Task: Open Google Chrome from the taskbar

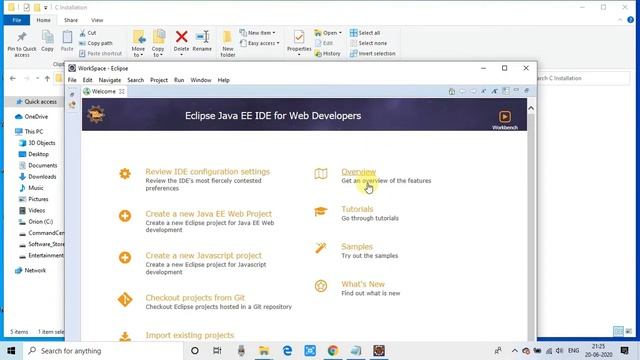Action: [333, 351]
